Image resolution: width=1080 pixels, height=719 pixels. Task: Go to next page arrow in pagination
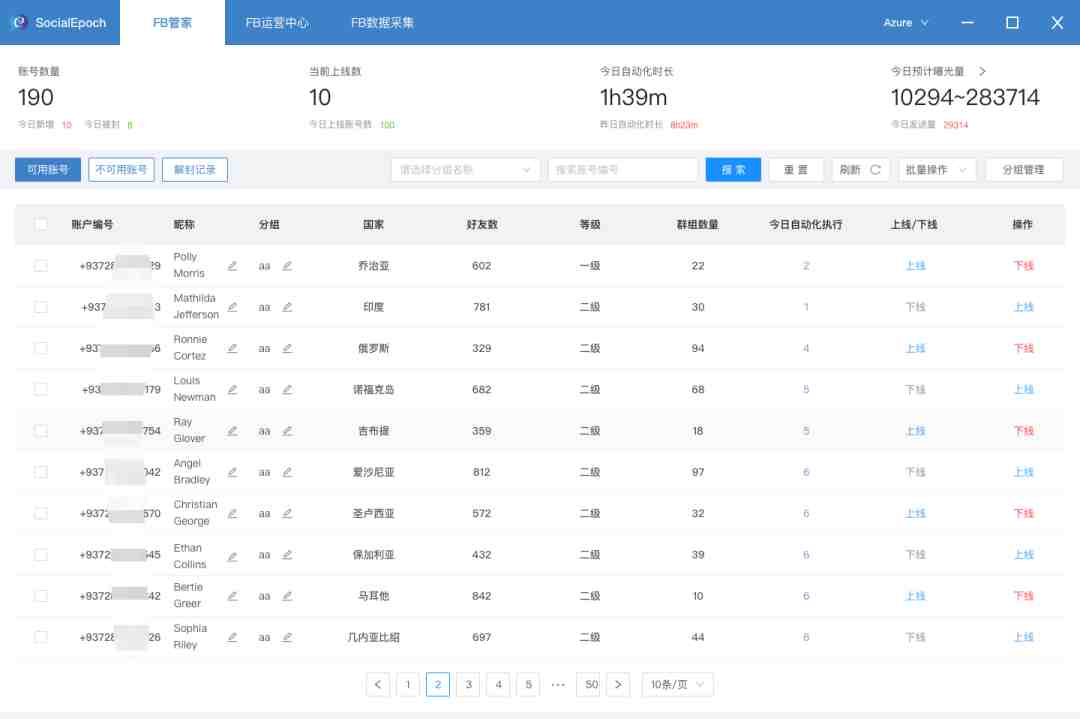coord(618,685)
